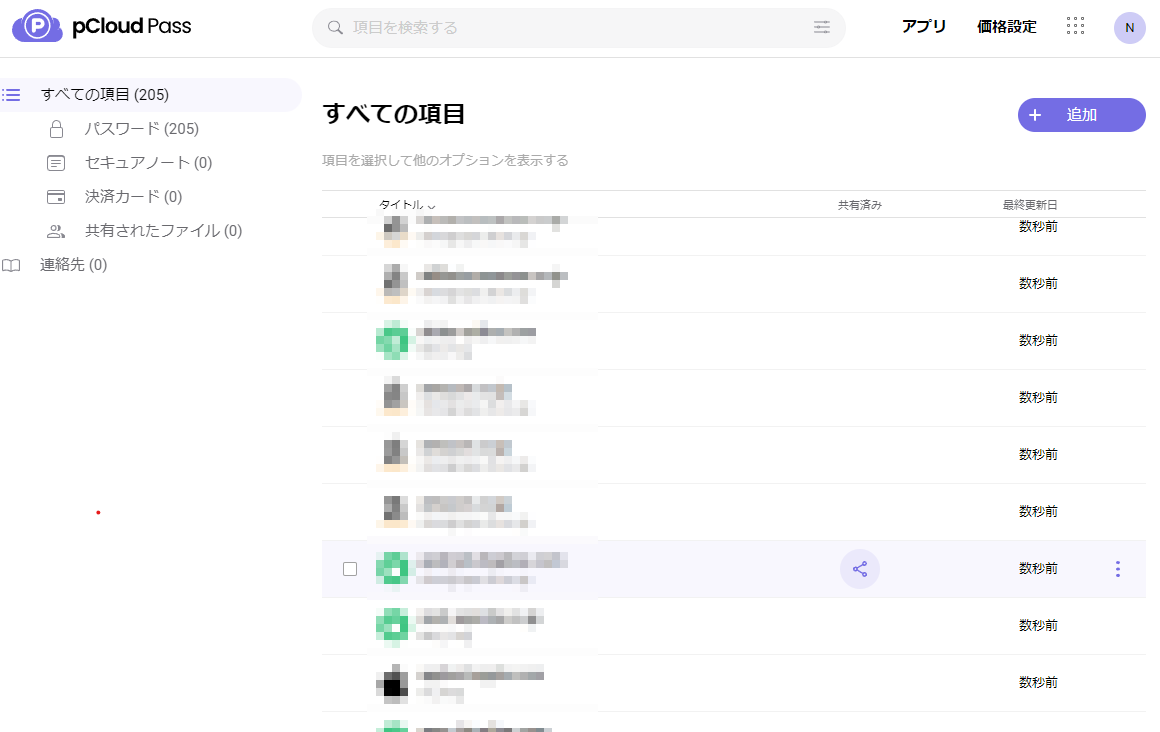Click the share icon on the highlighted row

(860, 569)
